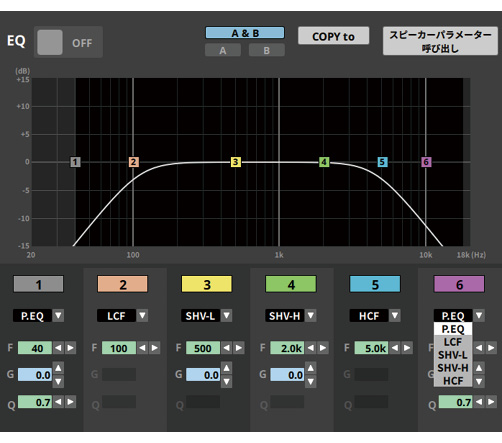Decrease band 1 Q with left arrow
Screen dimensions: 502x443
[x=58, y=402]
